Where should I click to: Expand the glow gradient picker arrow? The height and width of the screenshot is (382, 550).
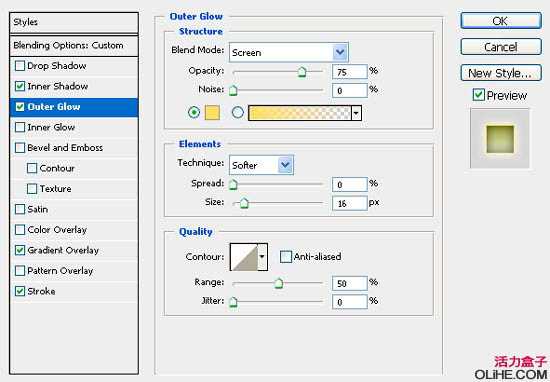(356, 113)
